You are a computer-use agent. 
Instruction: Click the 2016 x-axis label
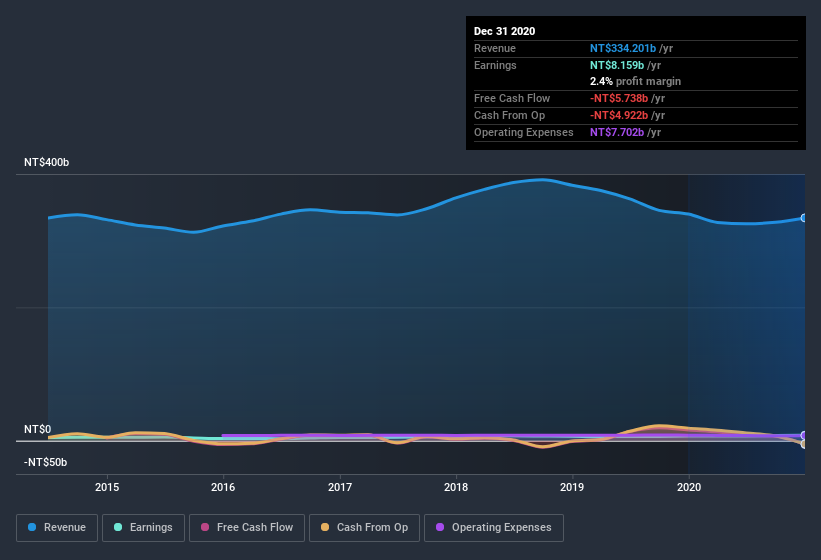[x=223, y=487]
